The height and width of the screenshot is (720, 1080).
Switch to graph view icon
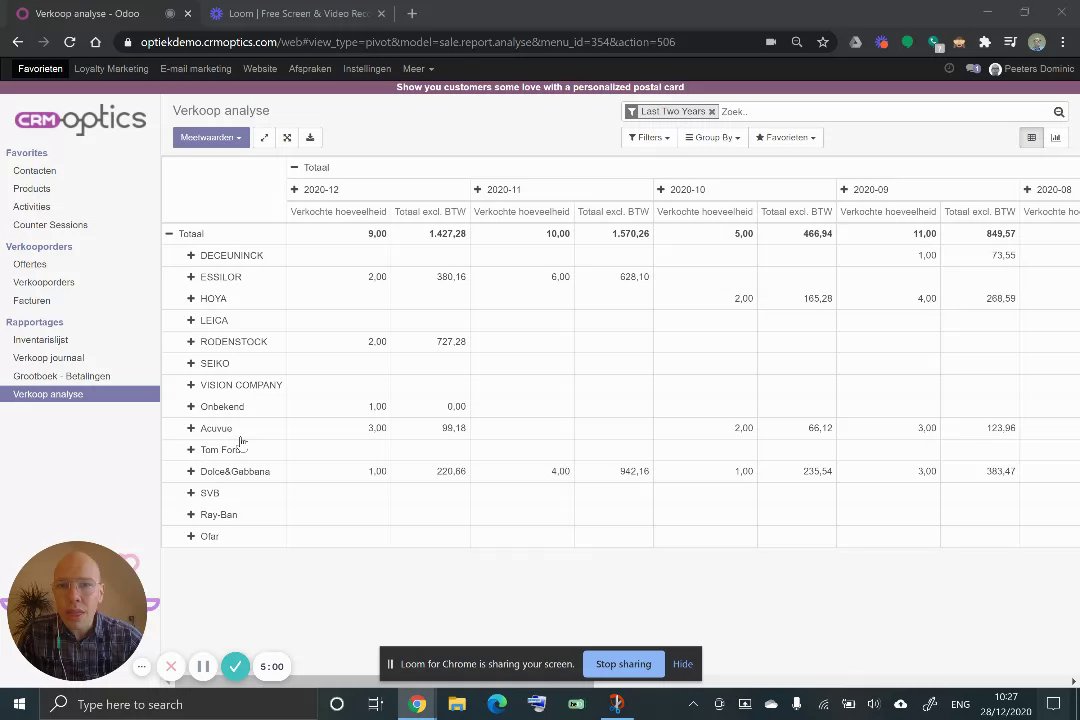[x=1055, y=138]
